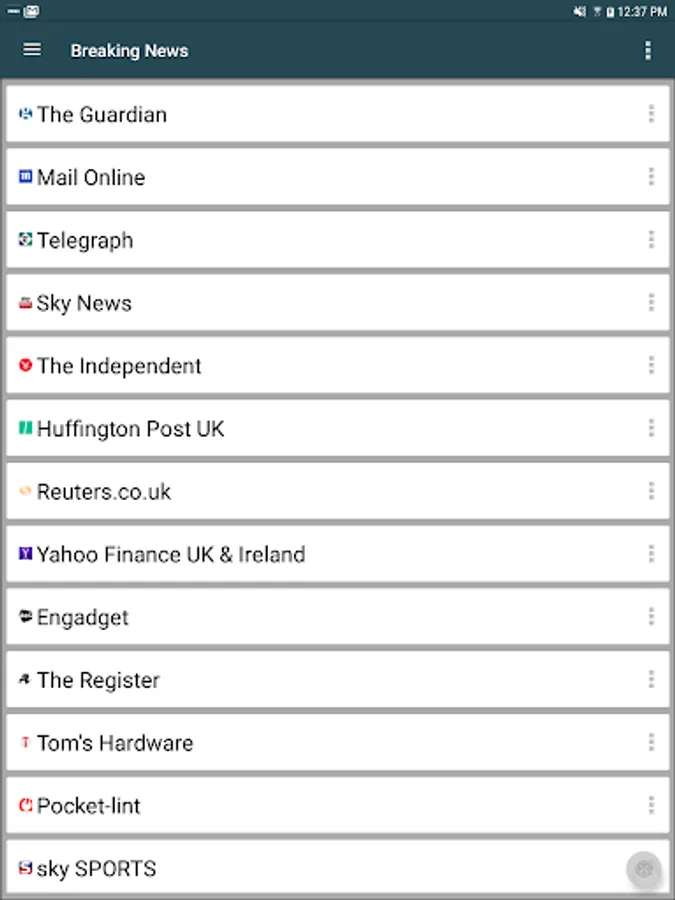This screenshot has height=900, width=675.
Task: Tap the Huffington Post UK favicon
Action: coord(26,429)
